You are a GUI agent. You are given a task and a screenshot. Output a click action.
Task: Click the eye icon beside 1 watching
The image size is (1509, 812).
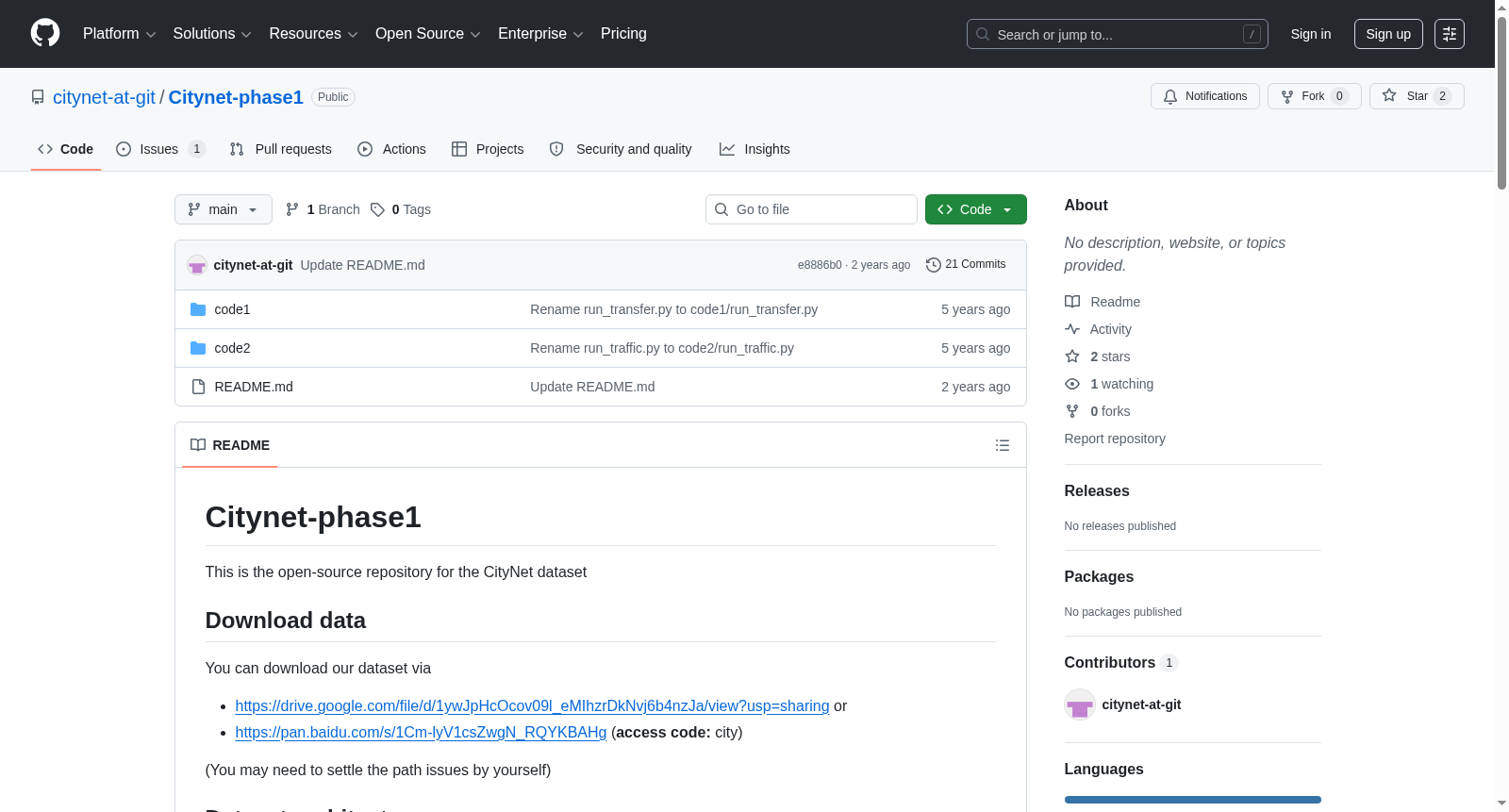(x=1072, y=384)
